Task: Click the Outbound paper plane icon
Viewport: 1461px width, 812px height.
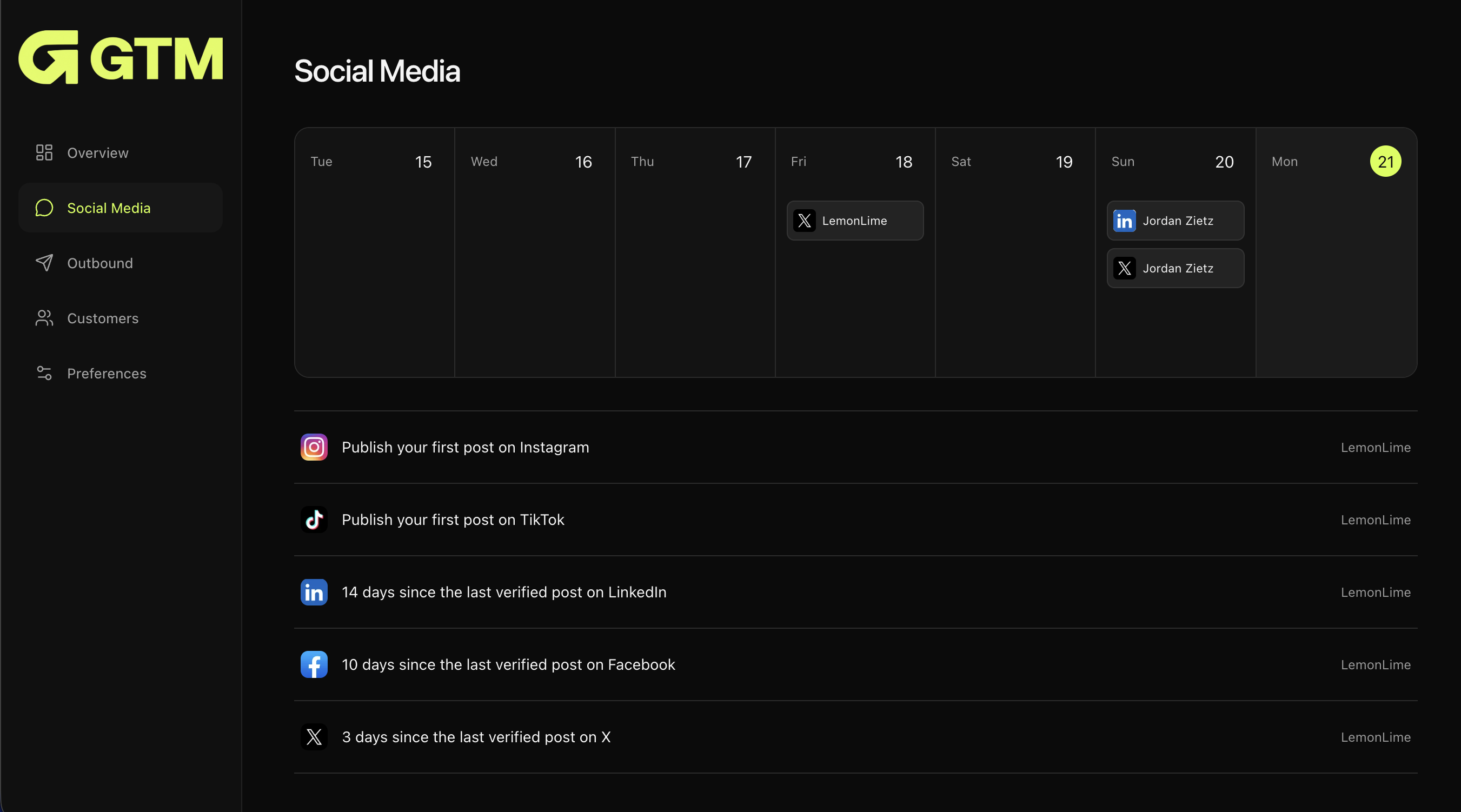Action: click(44, 263)
